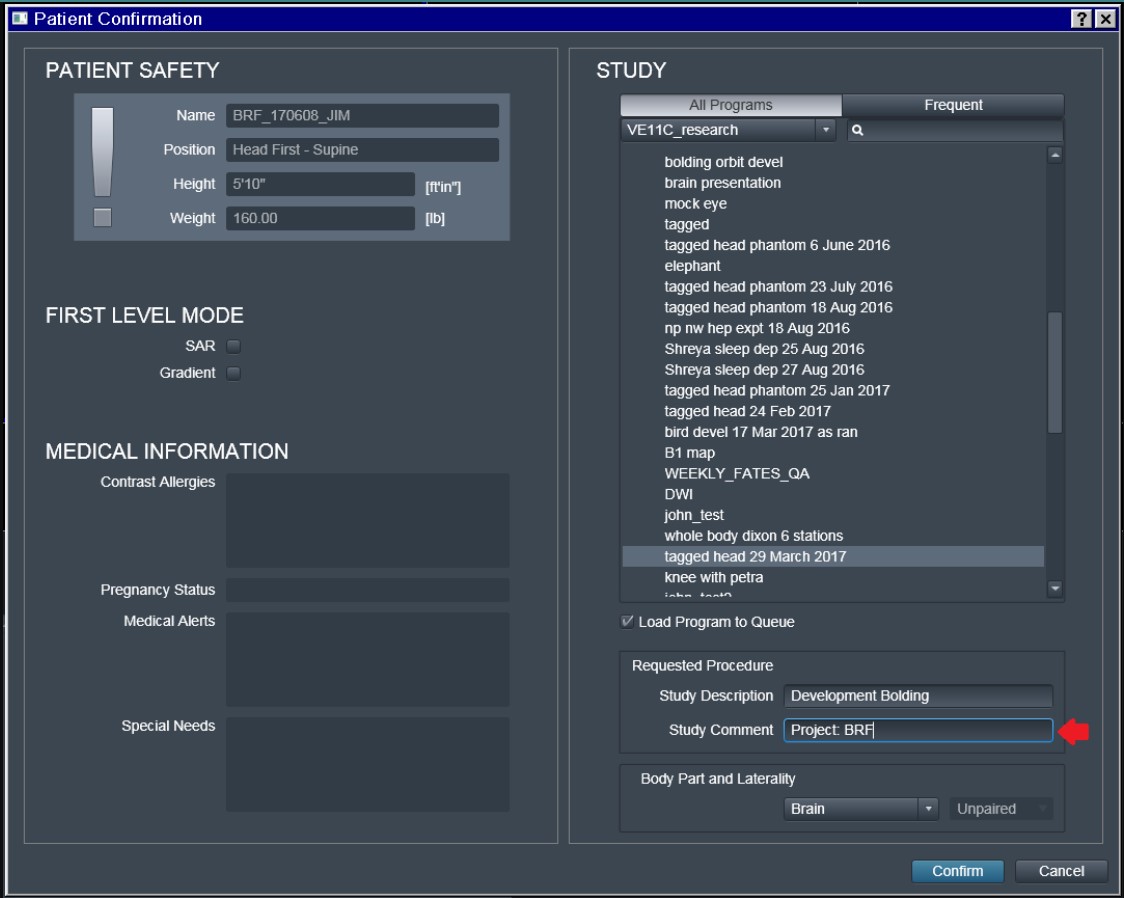Open the VE11C_research dropdown
Image resolution: width=1124 pixels, height=898 pixels.
(x=728, y=130)
